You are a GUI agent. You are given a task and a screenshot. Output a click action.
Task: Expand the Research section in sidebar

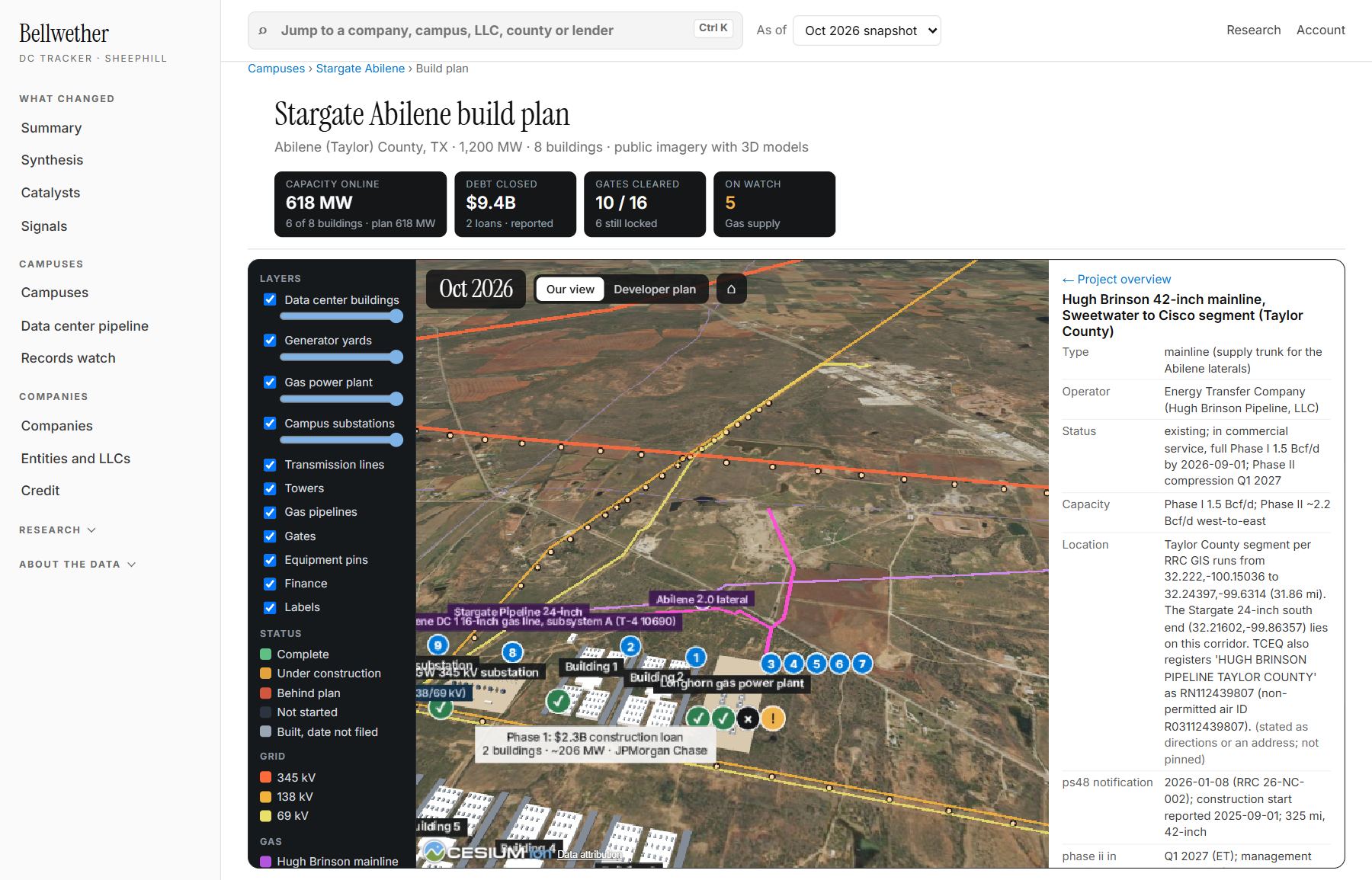(57, 530)
